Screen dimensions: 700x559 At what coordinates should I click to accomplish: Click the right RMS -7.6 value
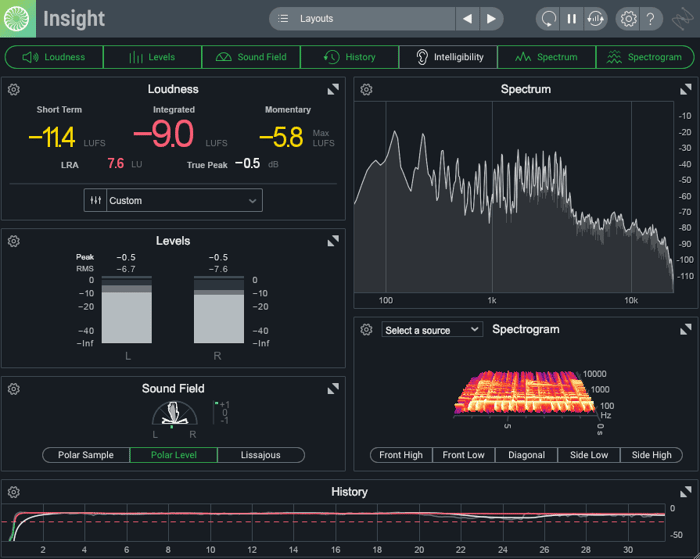(218, 269)
